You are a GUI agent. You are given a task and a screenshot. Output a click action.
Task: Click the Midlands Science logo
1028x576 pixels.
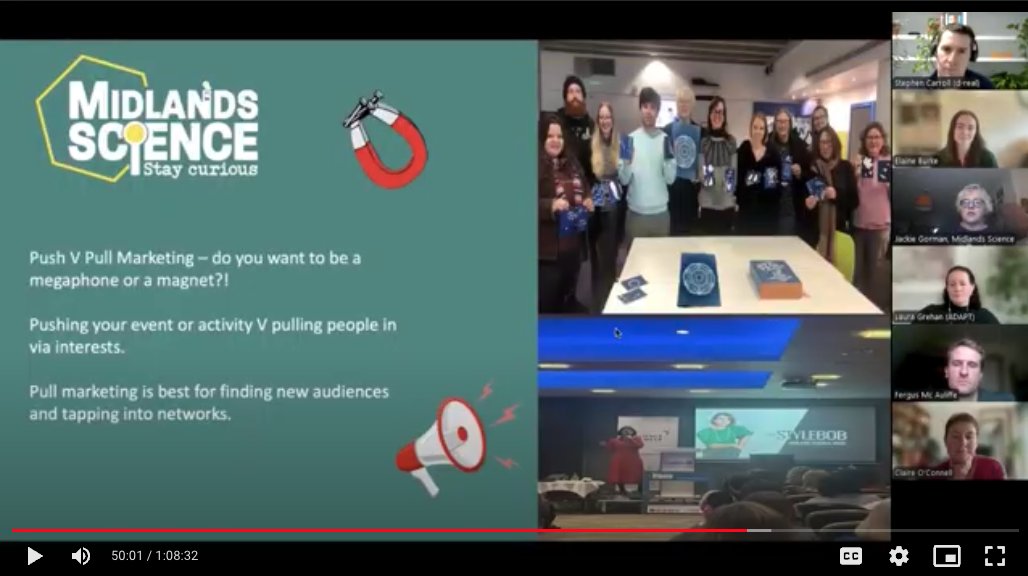click(148, 118)
